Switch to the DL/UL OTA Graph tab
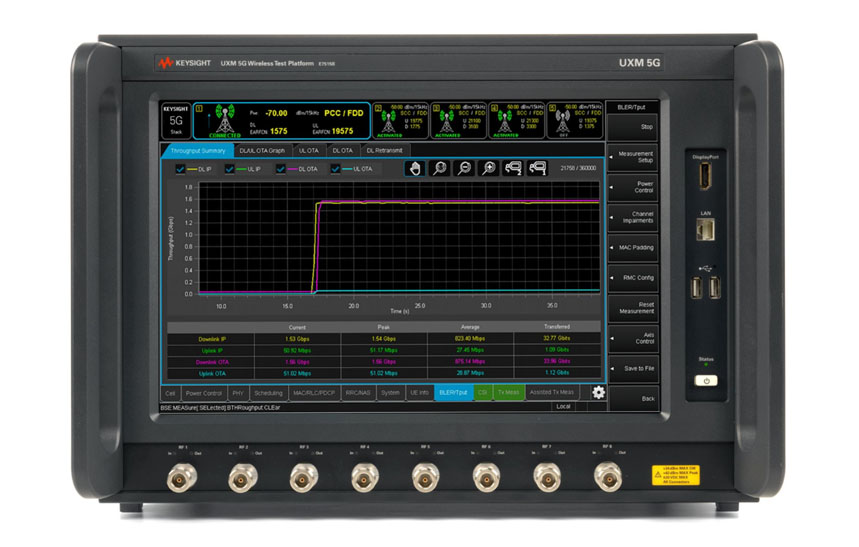The width and height of the screenshot is (859, 547). 262,150
